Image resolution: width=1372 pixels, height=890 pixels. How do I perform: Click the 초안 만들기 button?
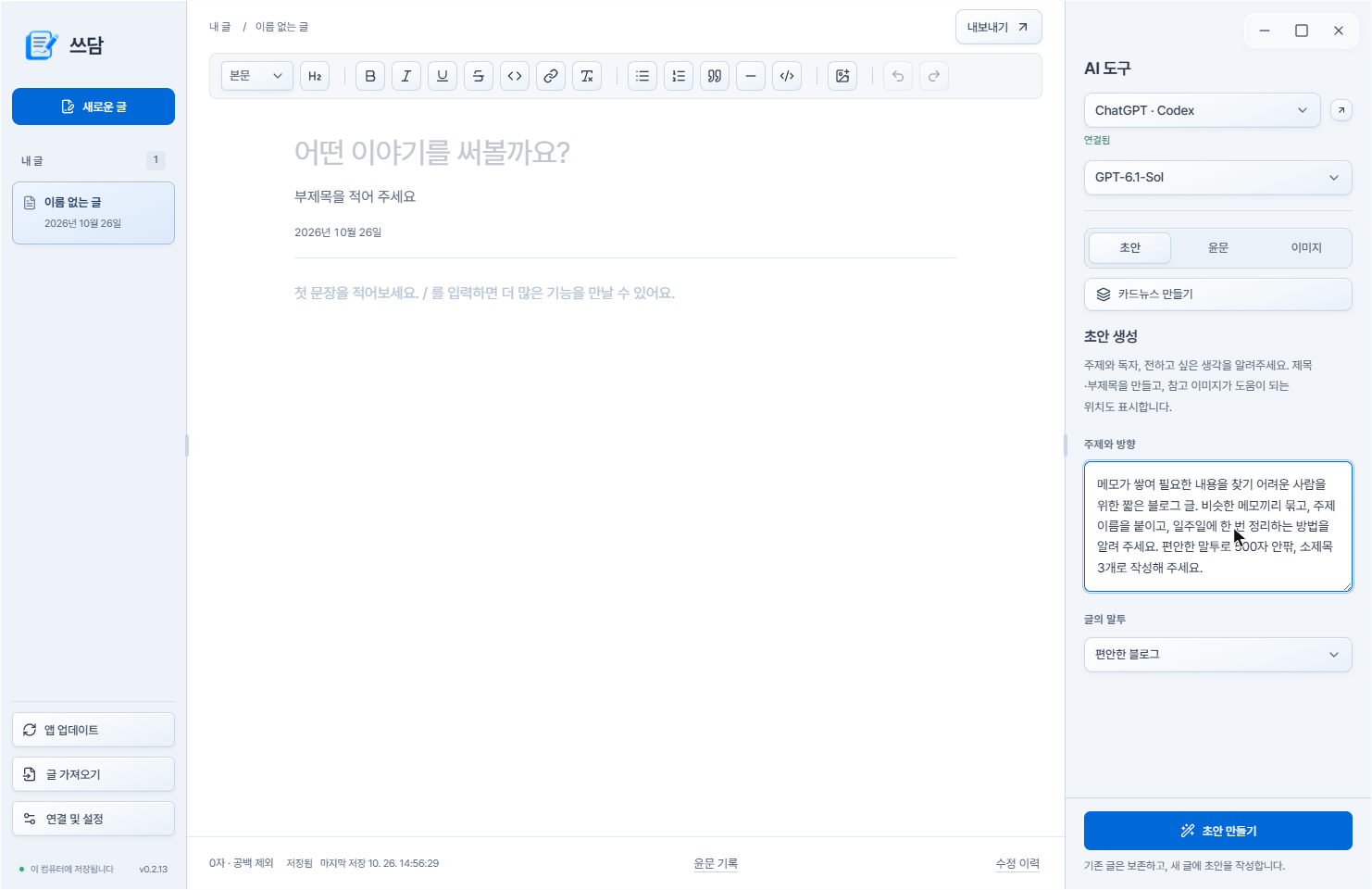pyautogui.click(x=1218, y=831)
